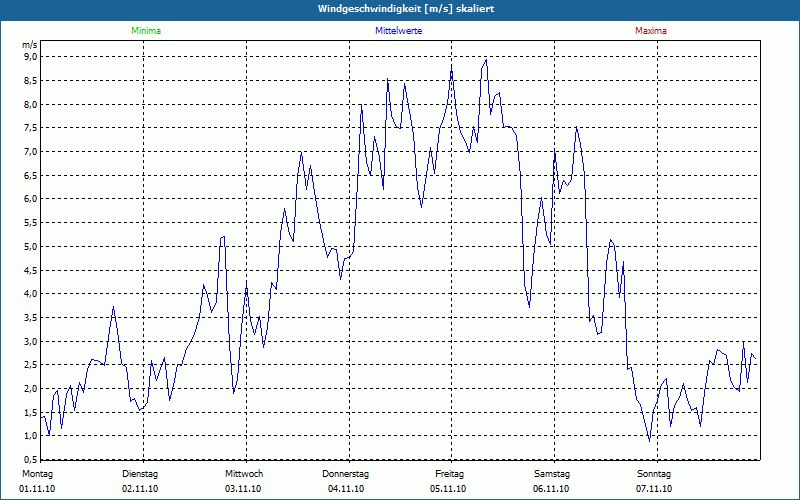Screen dimensions: 800x500
Task: Click the Sonntag day label
Action: [654, 474]
